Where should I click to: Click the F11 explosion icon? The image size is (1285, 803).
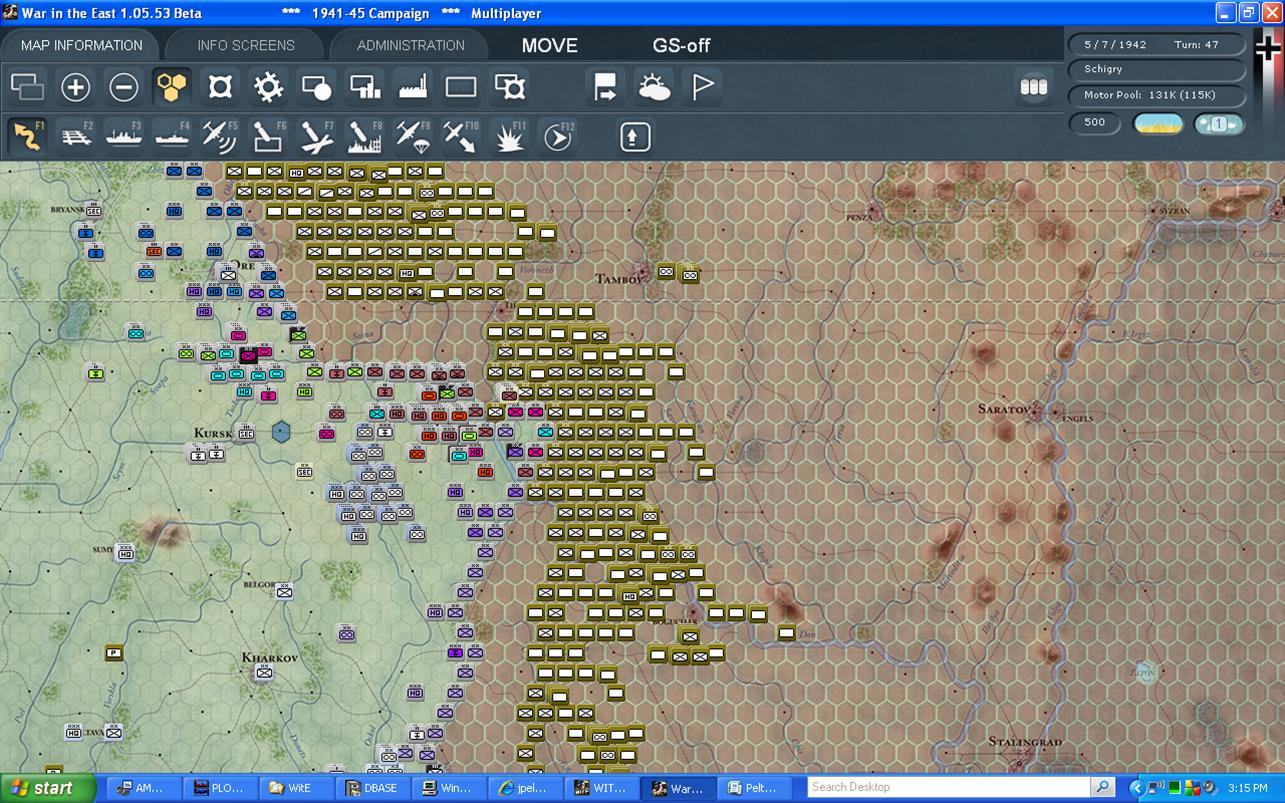click(510, 136)
